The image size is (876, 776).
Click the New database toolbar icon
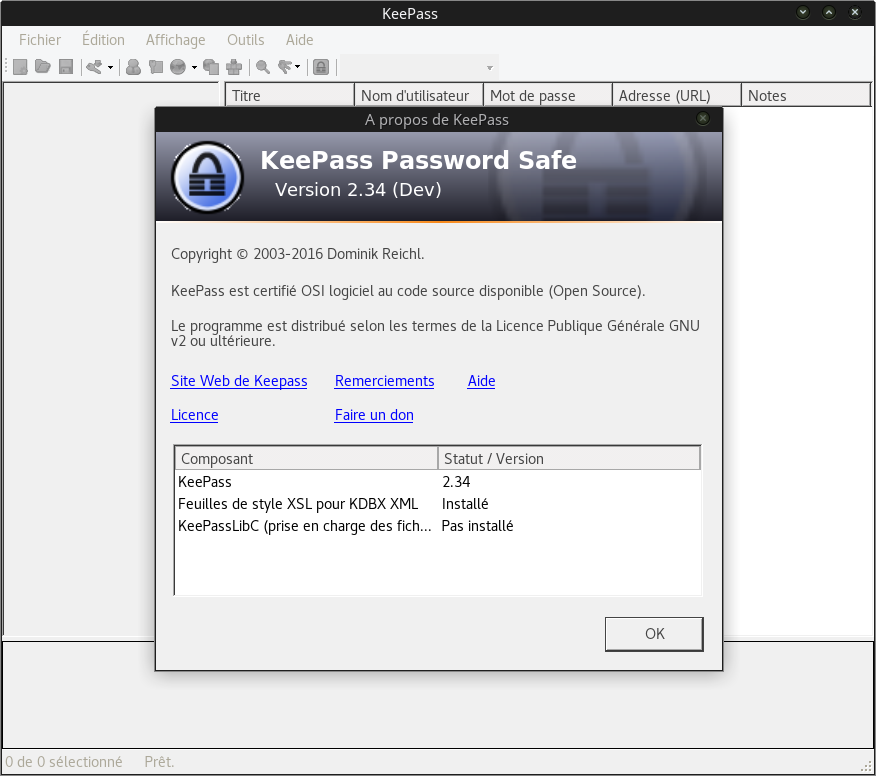click(20, 67)
